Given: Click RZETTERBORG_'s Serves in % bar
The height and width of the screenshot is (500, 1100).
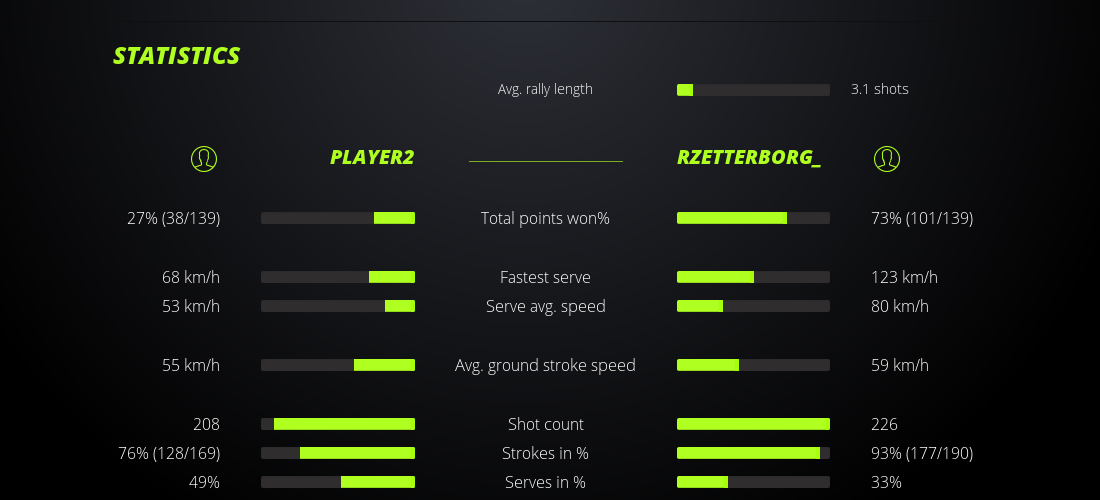Looking at the screenshot, I should (753, 482).
